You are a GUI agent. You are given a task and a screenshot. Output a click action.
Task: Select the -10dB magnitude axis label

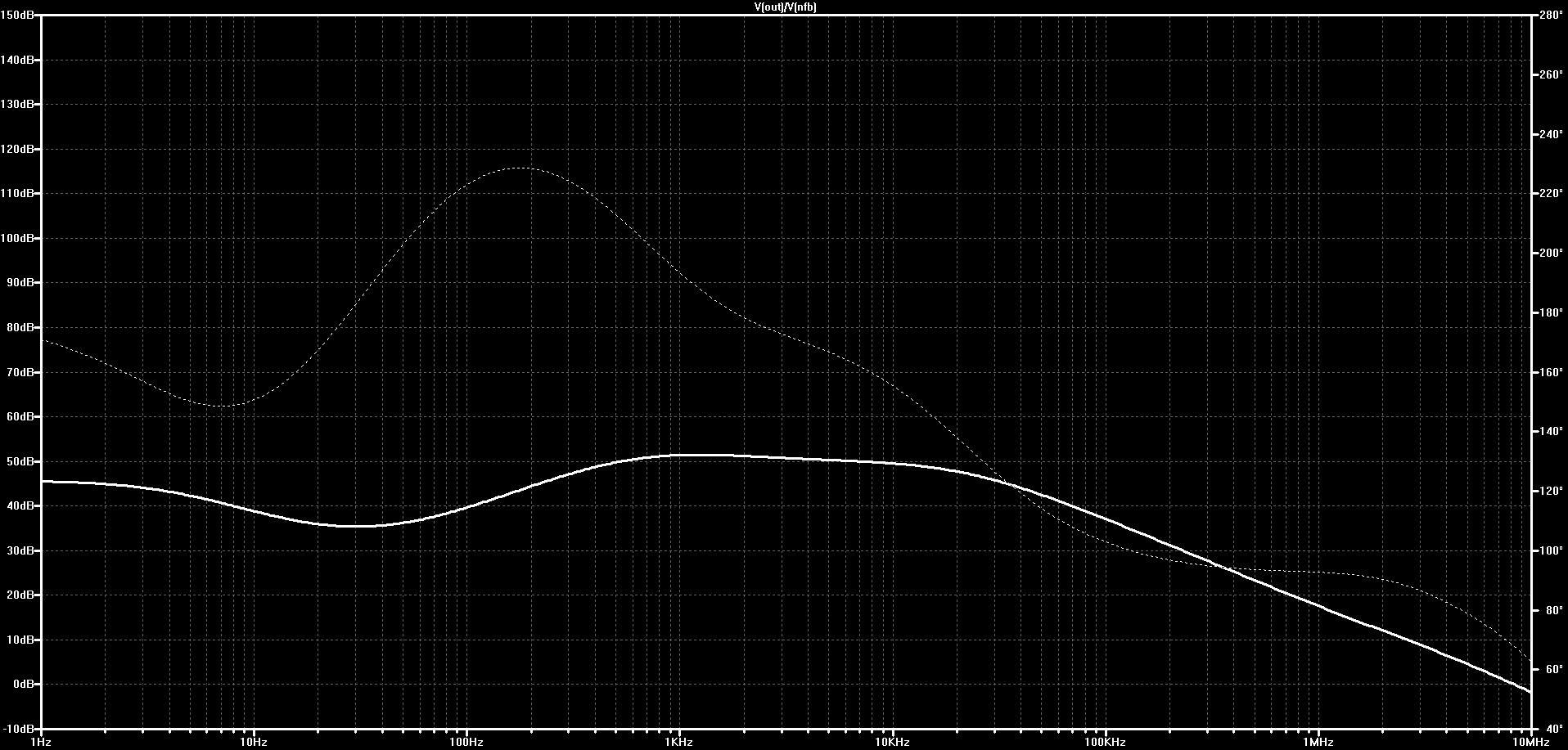pyautogui.click(x=18, y=728)
